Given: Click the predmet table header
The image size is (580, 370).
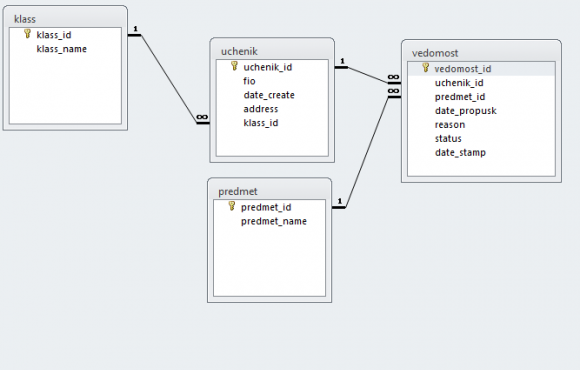Looking at the screenshot, I should point(269,191).
